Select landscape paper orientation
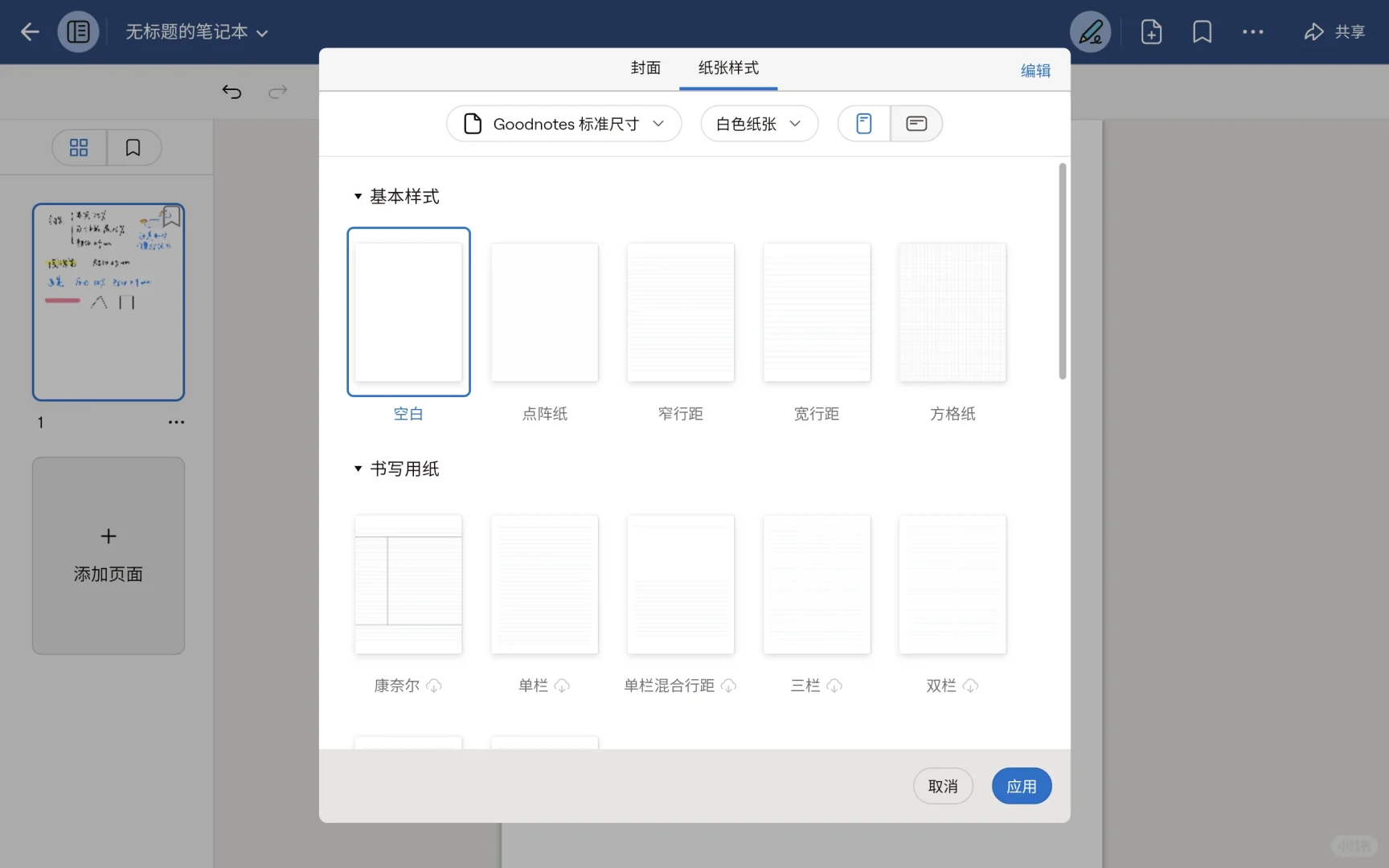This screenshot has width=1389, height=868. click(x=916, y=123)
